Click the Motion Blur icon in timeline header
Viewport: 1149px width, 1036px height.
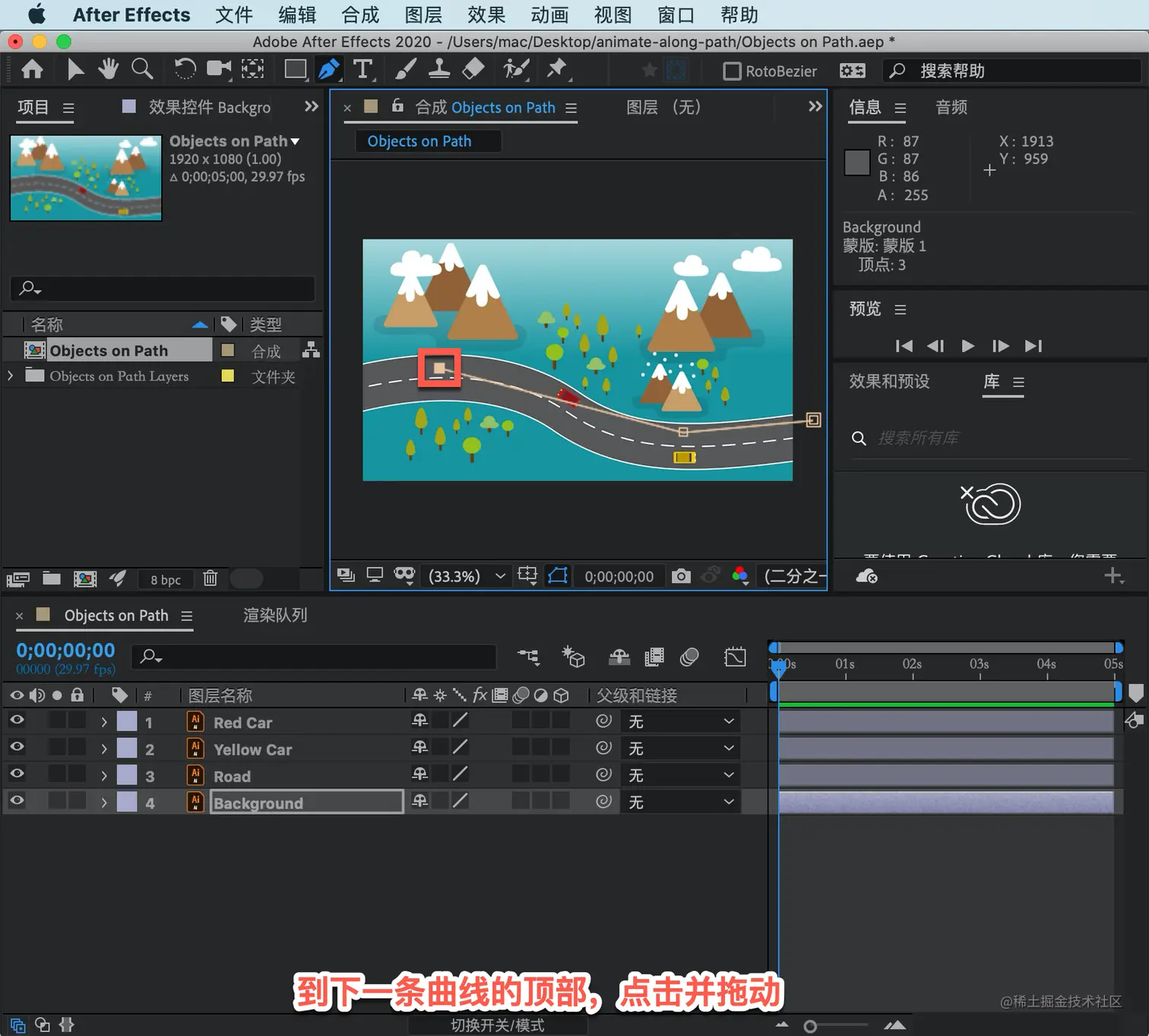coord(689,657)
